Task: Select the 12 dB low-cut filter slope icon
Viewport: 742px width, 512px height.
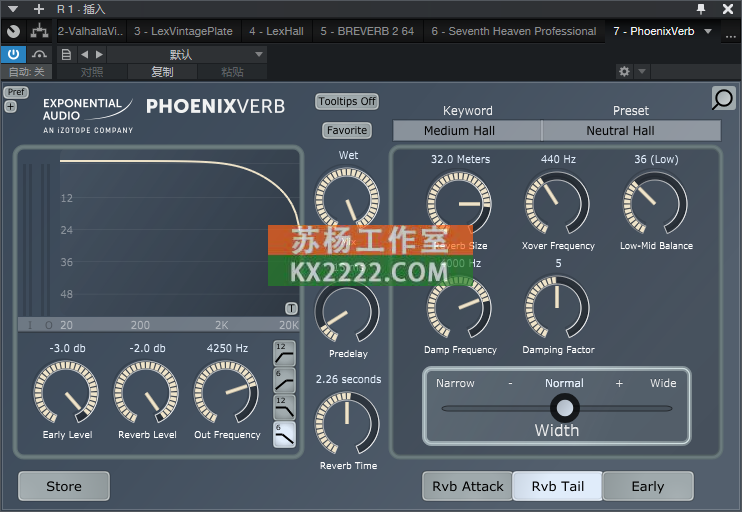Action: coord(284,353)
